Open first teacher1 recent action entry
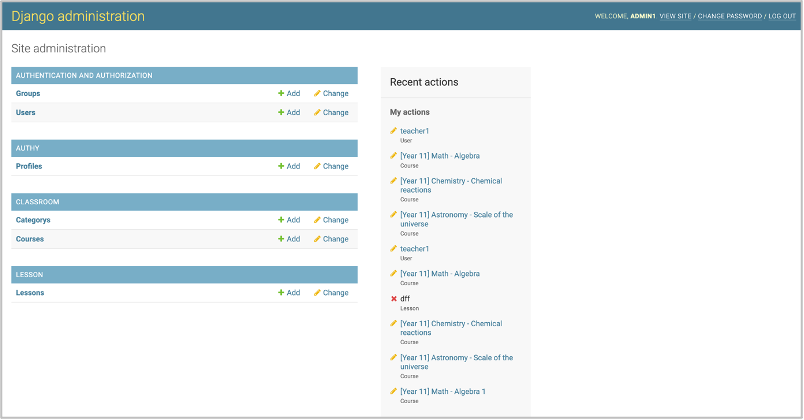804x420 pixels. coord(414,131)
